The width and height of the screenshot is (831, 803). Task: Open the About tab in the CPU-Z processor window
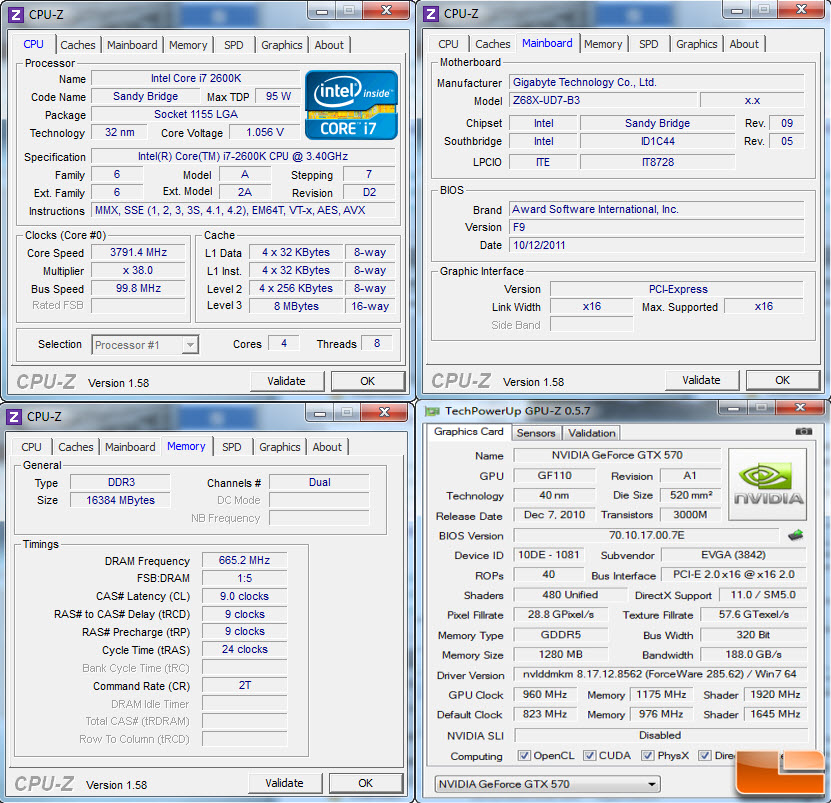329,45
